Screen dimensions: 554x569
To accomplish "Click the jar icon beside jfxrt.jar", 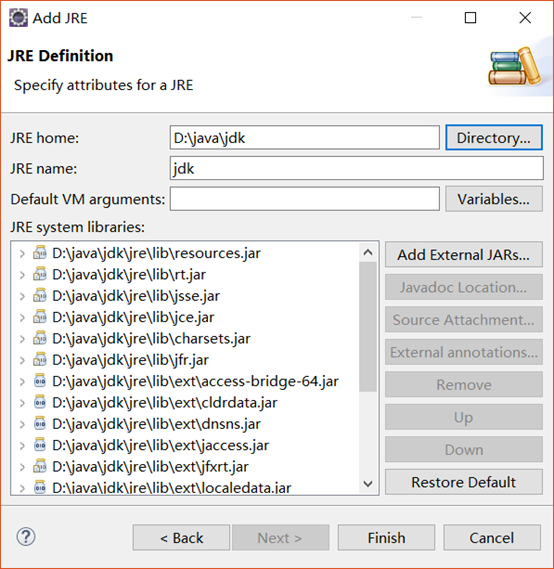I will pos(40,466).
